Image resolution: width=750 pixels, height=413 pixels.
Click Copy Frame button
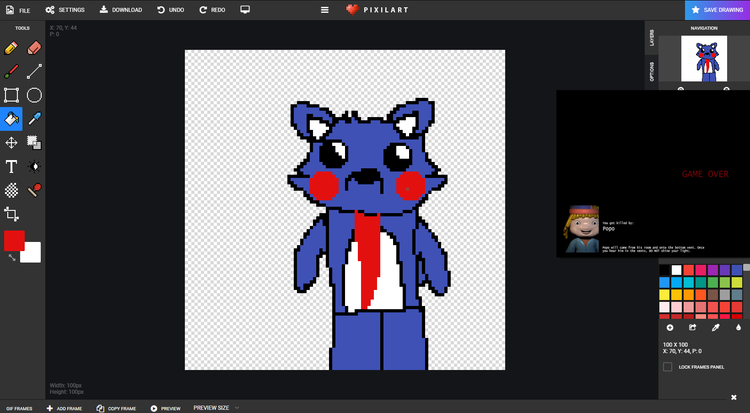[116, 408]
